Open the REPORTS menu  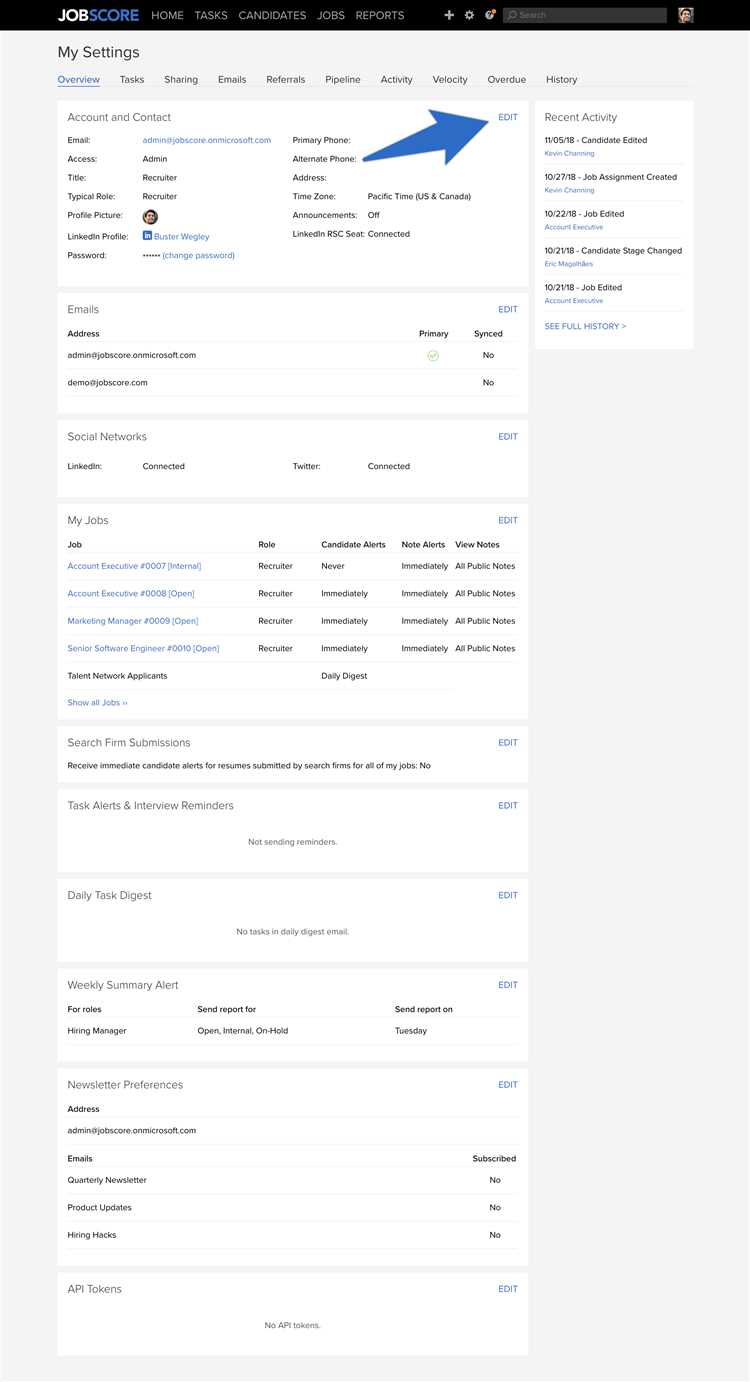[x=380, y=15]
